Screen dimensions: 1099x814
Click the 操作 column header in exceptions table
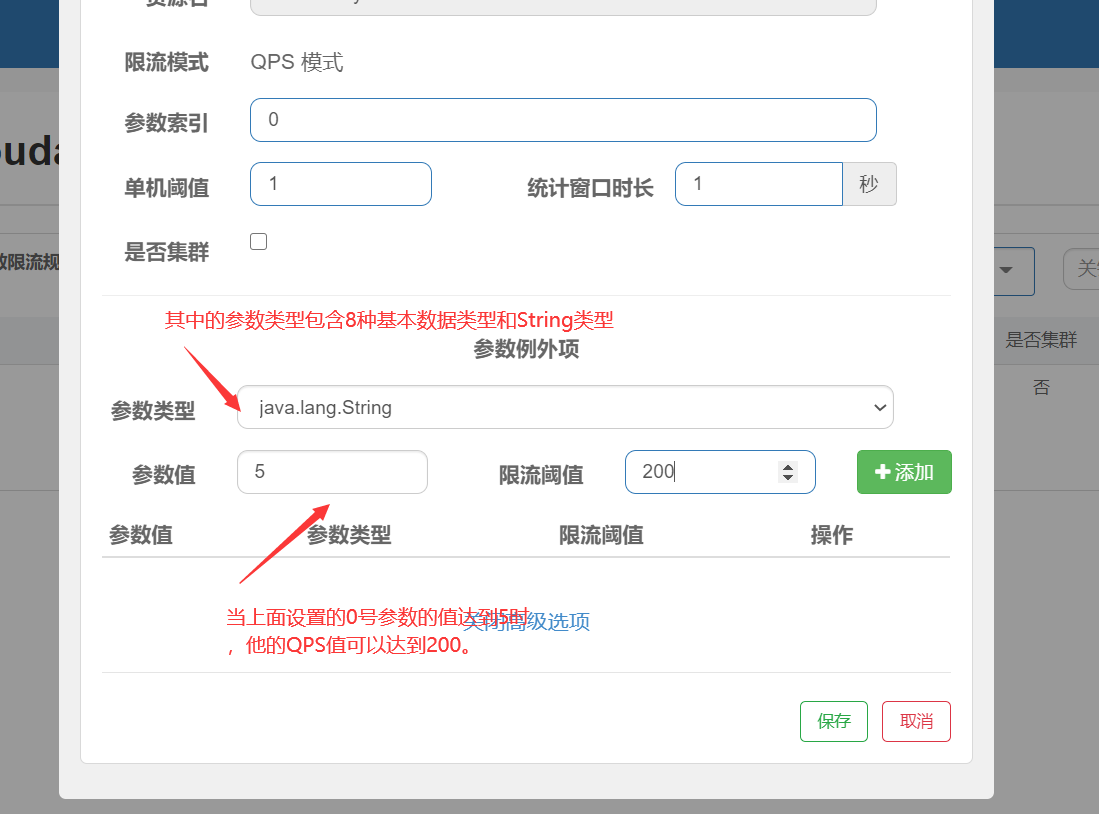[831, 535]
